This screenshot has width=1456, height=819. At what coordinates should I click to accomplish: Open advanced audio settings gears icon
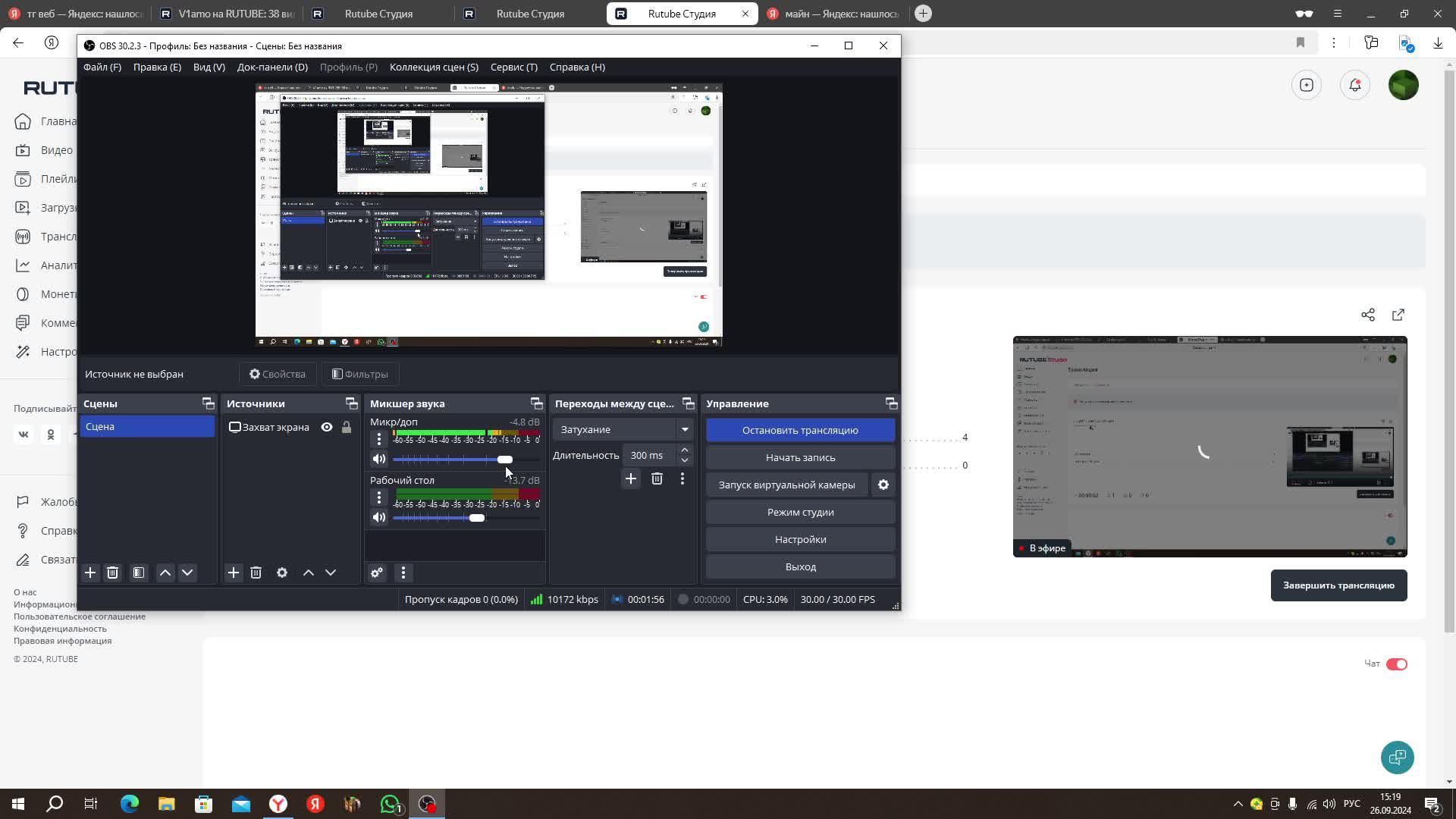377,573
